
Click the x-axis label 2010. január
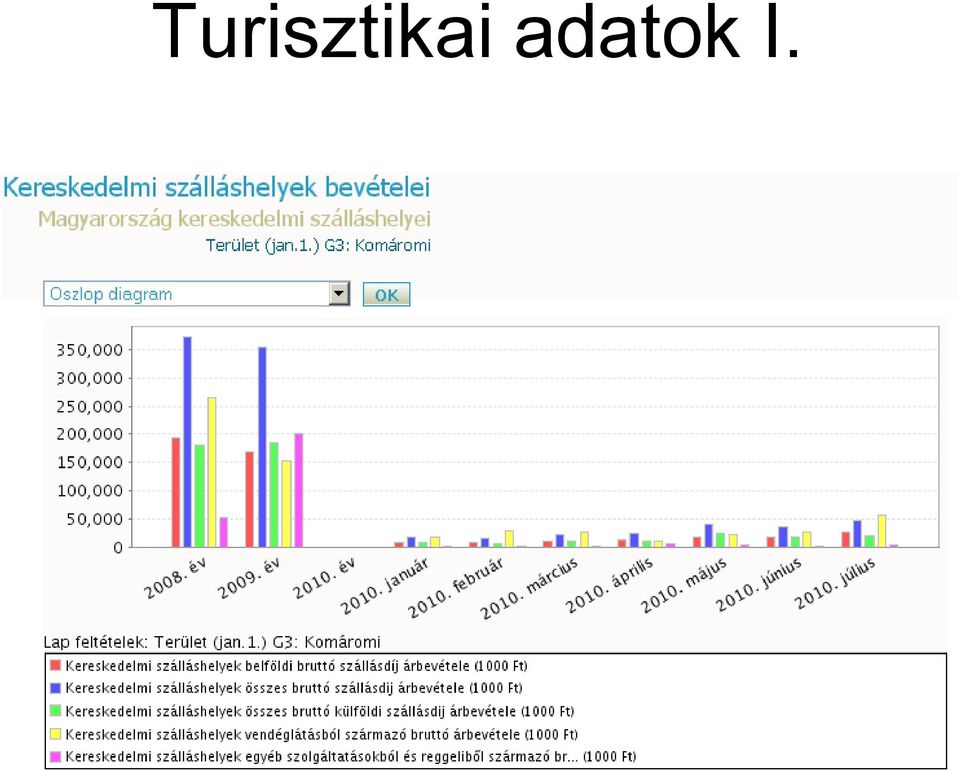(x=384, y=587)
